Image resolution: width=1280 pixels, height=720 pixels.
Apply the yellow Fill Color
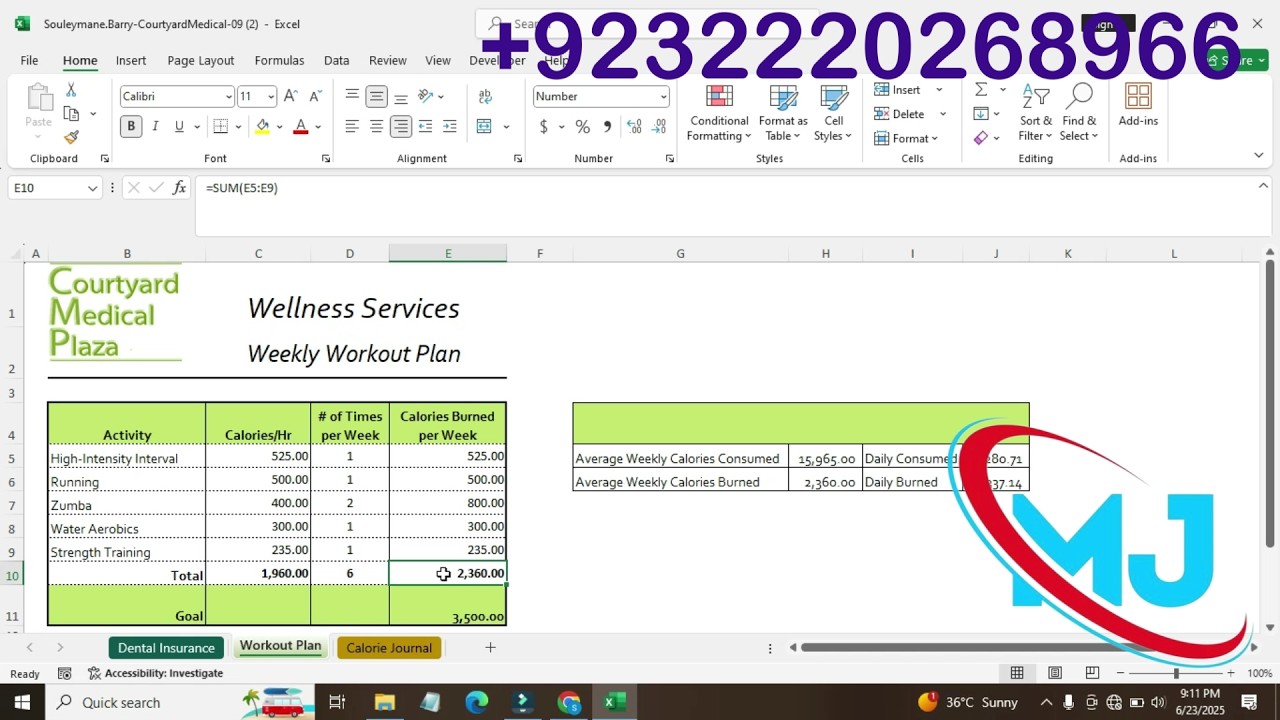click(x=262, y=127)
